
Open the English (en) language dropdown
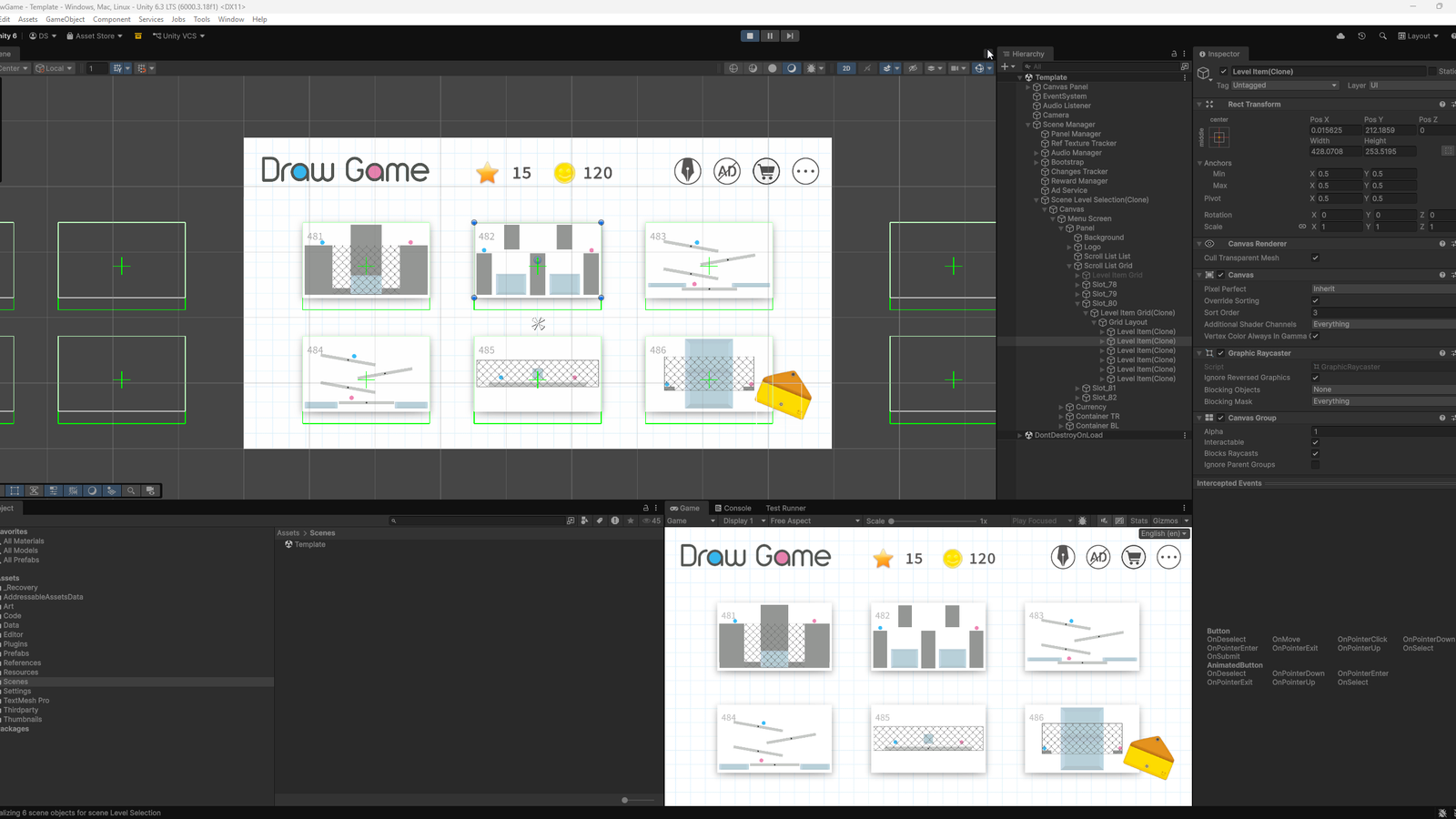pos(1164,533)
